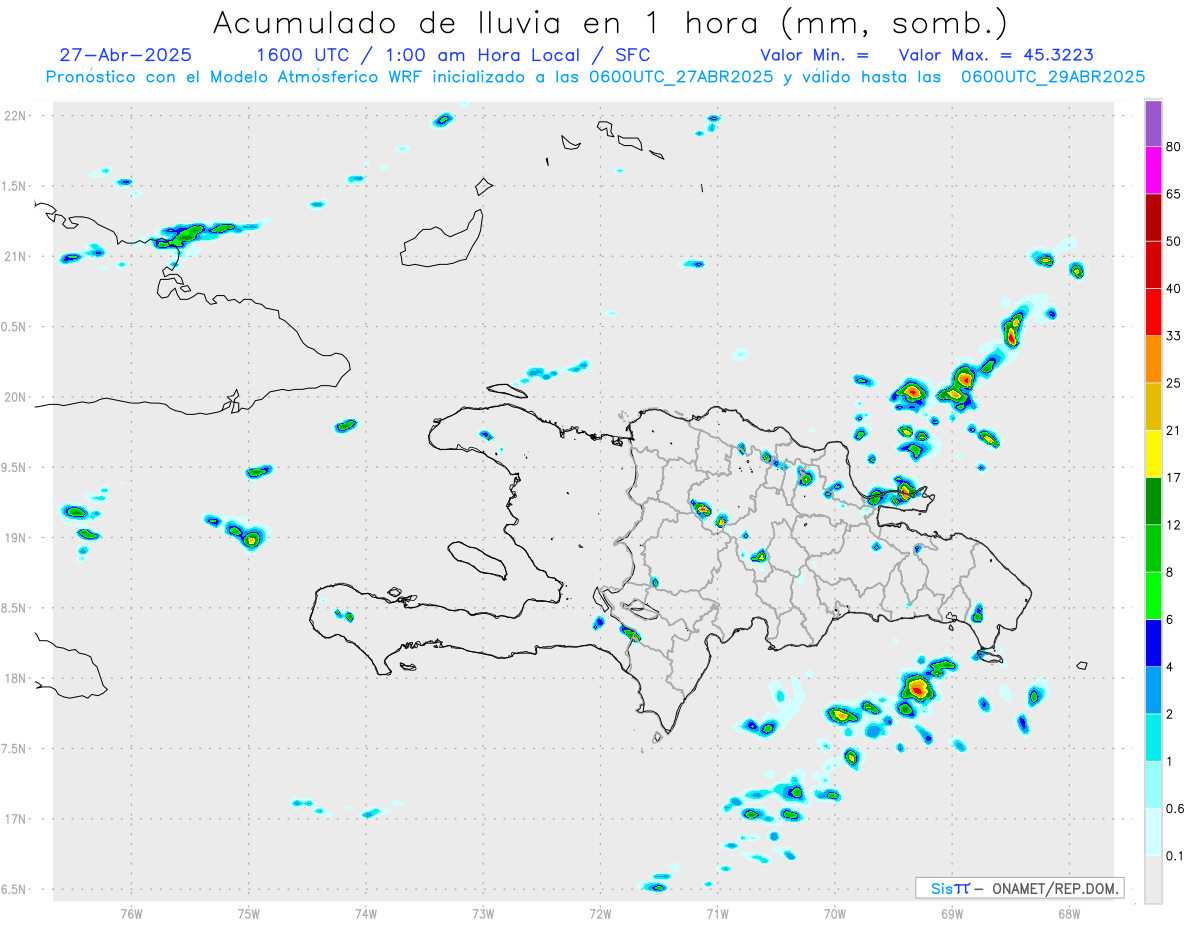Click the colorbar label '80'
This screenshot has width=1200, height=927.
(1174, 147)
